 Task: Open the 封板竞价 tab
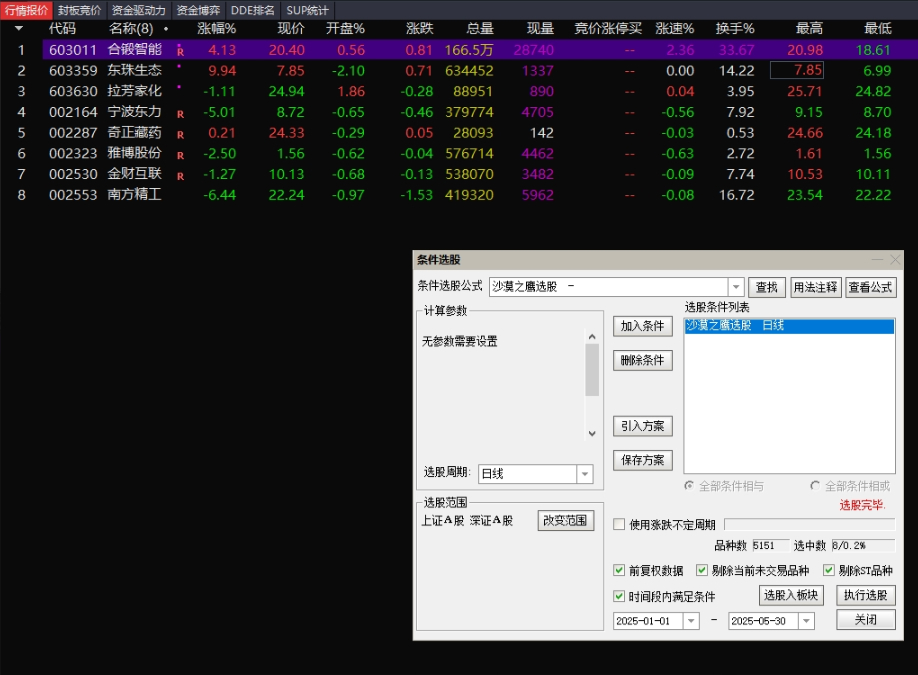click(x=80, y=10)
